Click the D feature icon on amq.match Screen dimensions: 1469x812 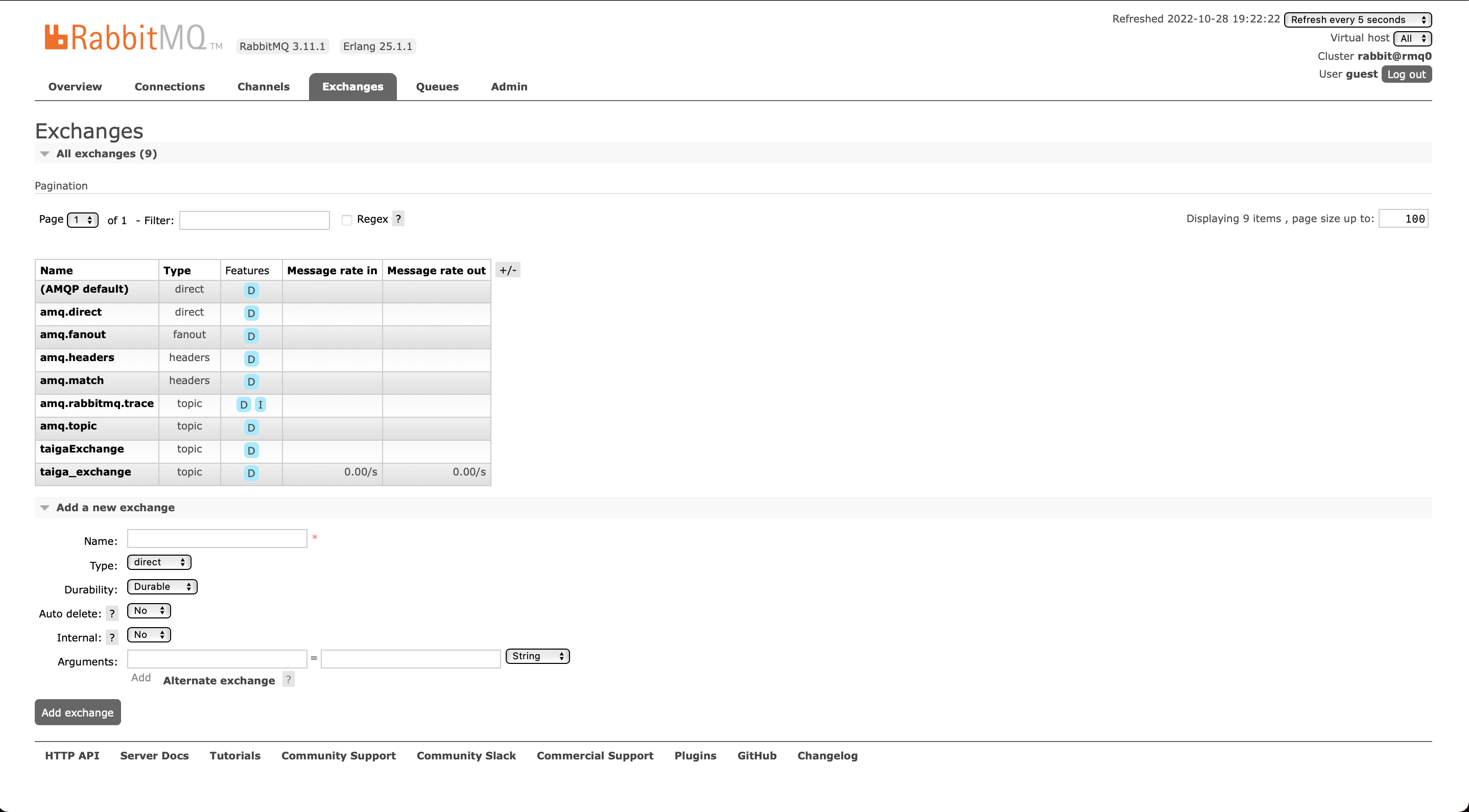[251, 381]
